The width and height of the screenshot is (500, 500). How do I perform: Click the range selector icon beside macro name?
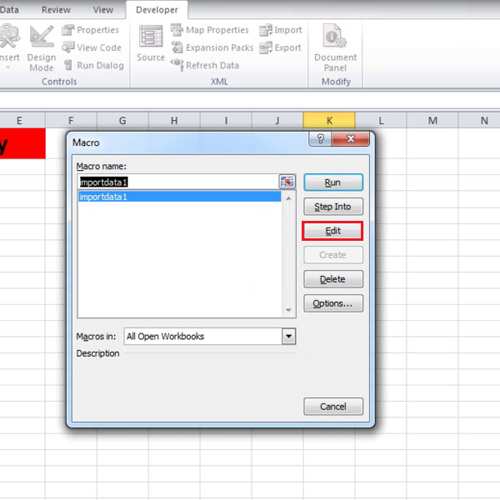tap(287, 182)
